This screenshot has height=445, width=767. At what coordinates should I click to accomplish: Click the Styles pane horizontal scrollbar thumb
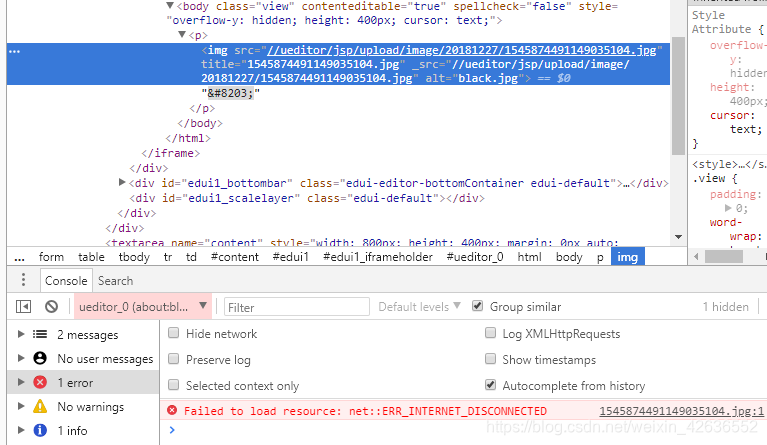(x=723, y=256)
